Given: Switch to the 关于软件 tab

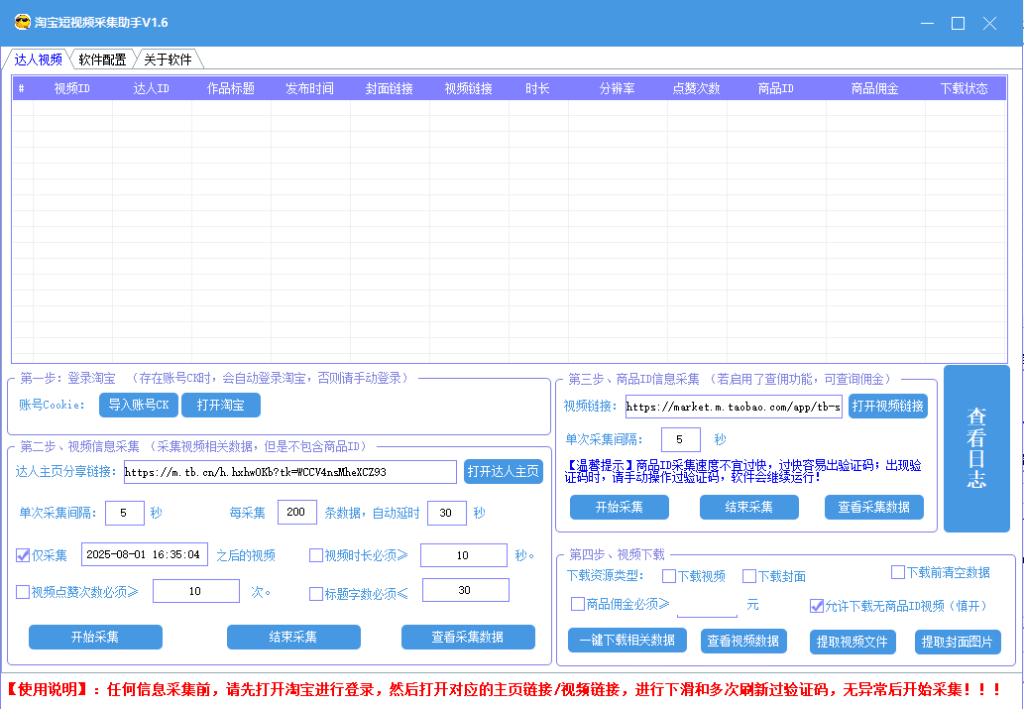Looking at the screenshot, I should coord(167,59).
